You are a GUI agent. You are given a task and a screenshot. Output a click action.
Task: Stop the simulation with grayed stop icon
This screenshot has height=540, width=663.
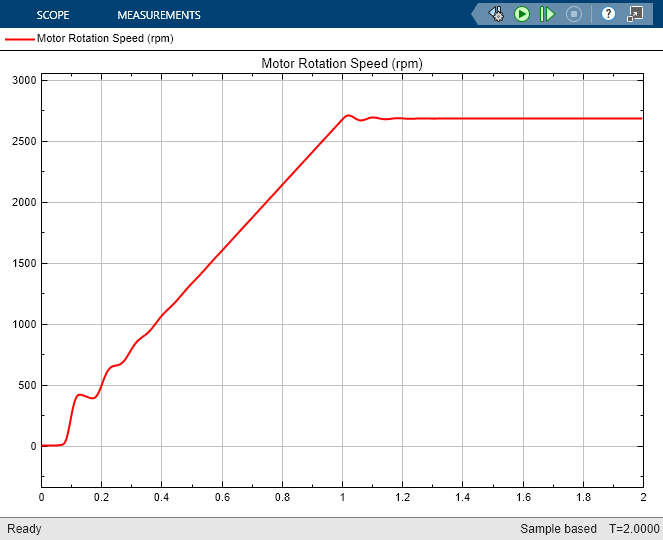click(574, 14)
